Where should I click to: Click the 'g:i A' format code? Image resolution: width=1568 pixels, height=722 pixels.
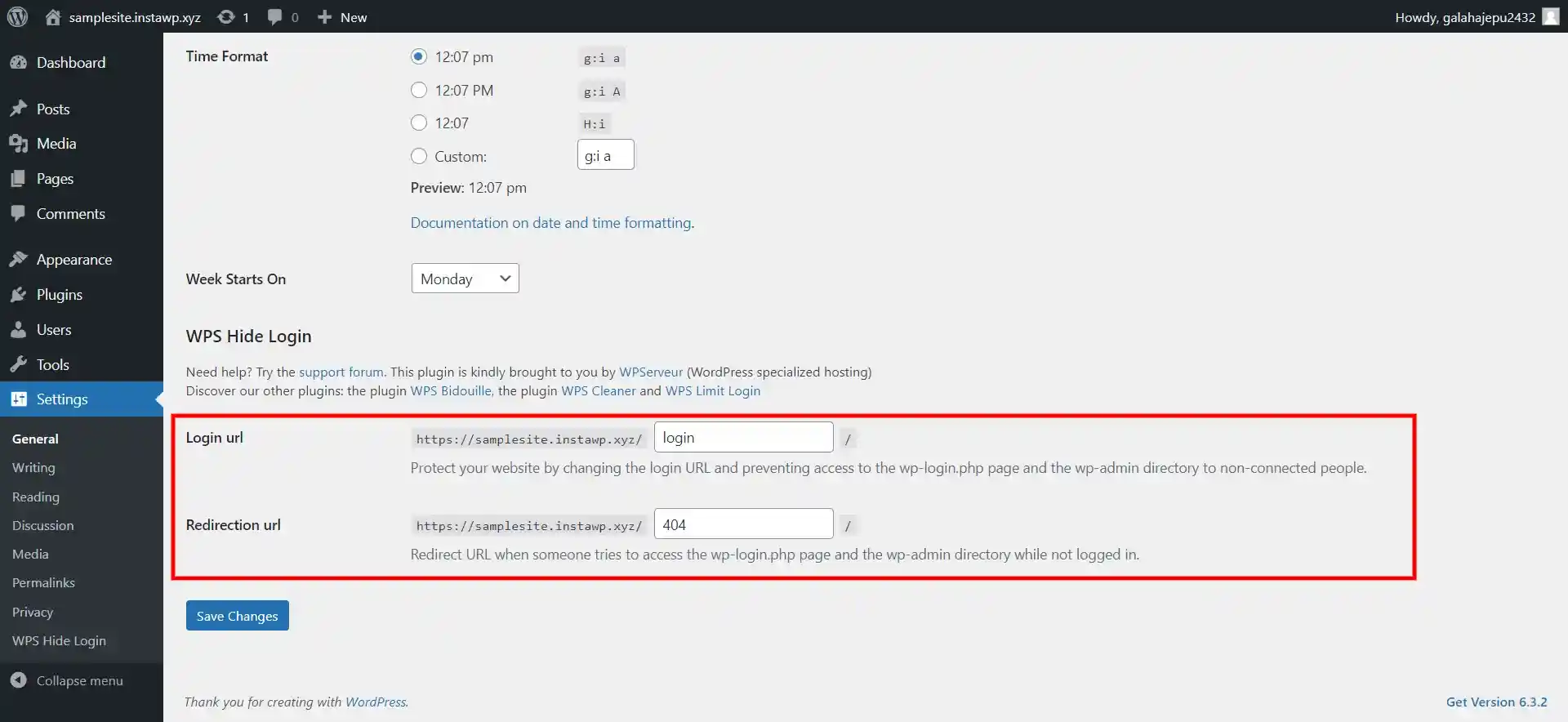602,91
